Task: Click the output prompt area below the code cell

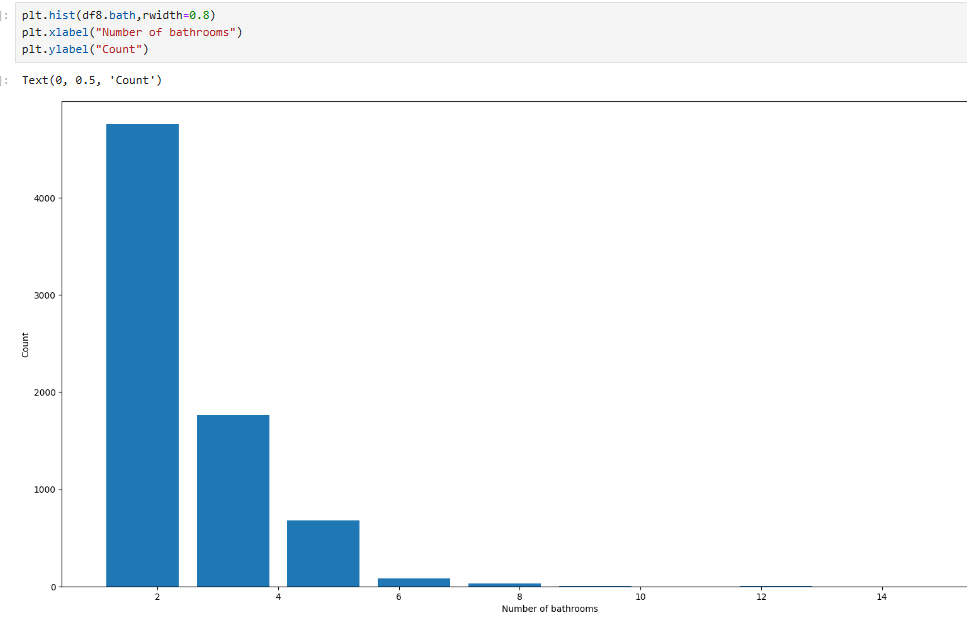Action: pos(5,80)
